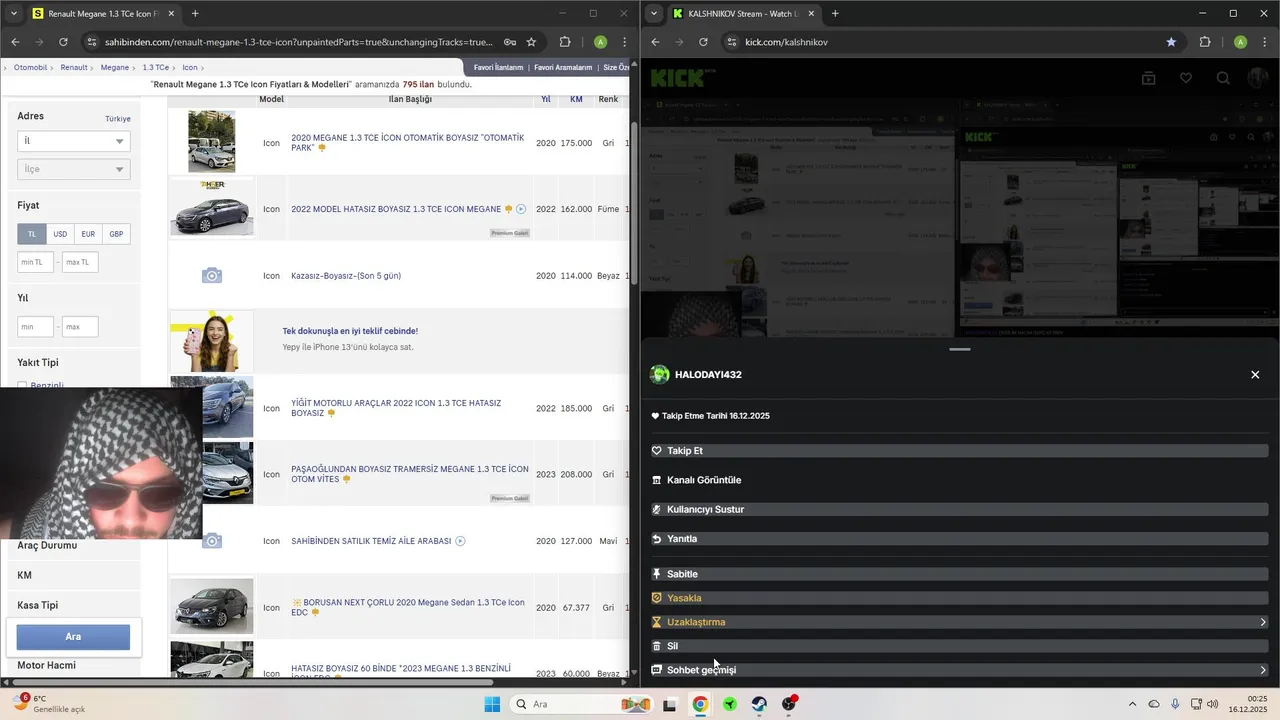Select GBP currency option
Screen dimensions: 1280x720
tap(116, 234)
